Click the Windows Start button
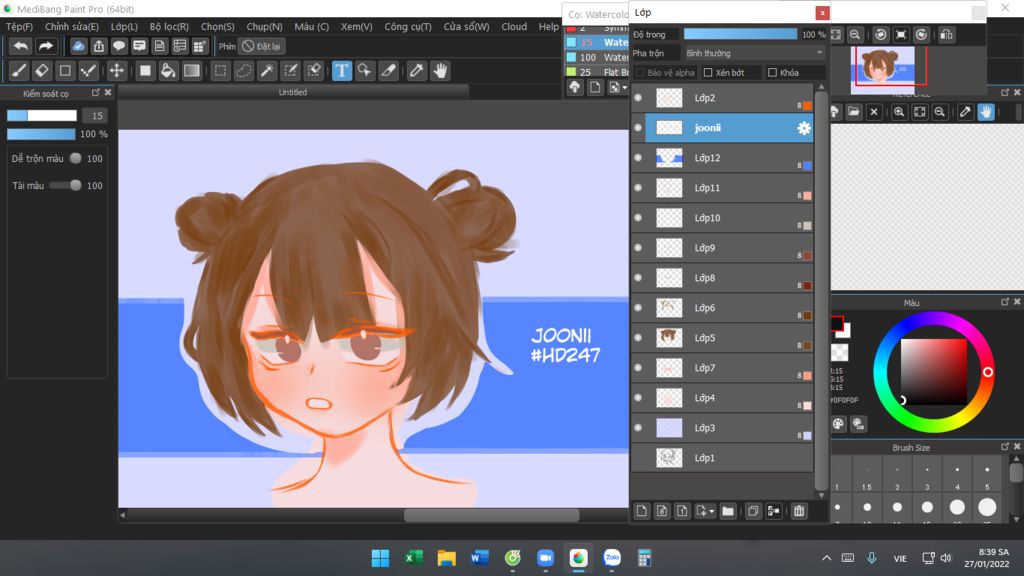The height and width of the screenshot is (576, 1024). tap(380, 558)
